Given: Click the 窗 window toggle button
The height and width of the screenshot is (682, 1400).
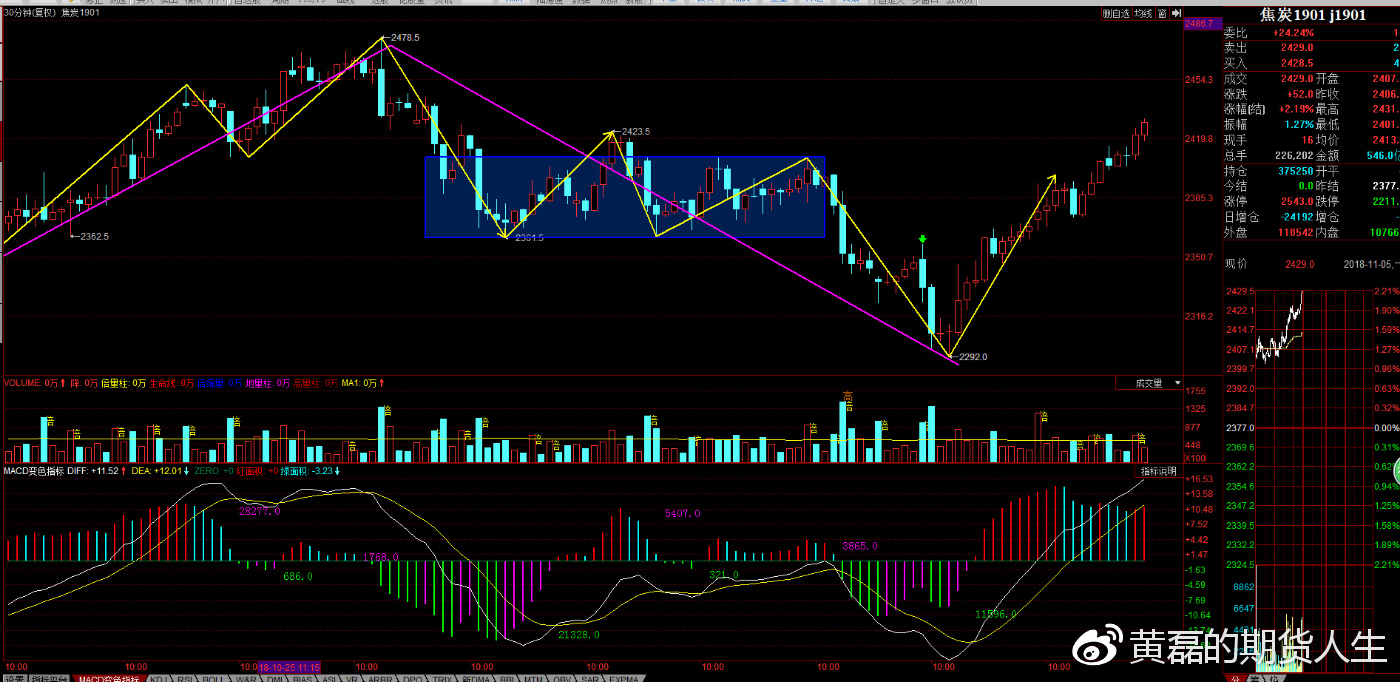Looking at the screenshot, I should click(x=1162, y=13).
